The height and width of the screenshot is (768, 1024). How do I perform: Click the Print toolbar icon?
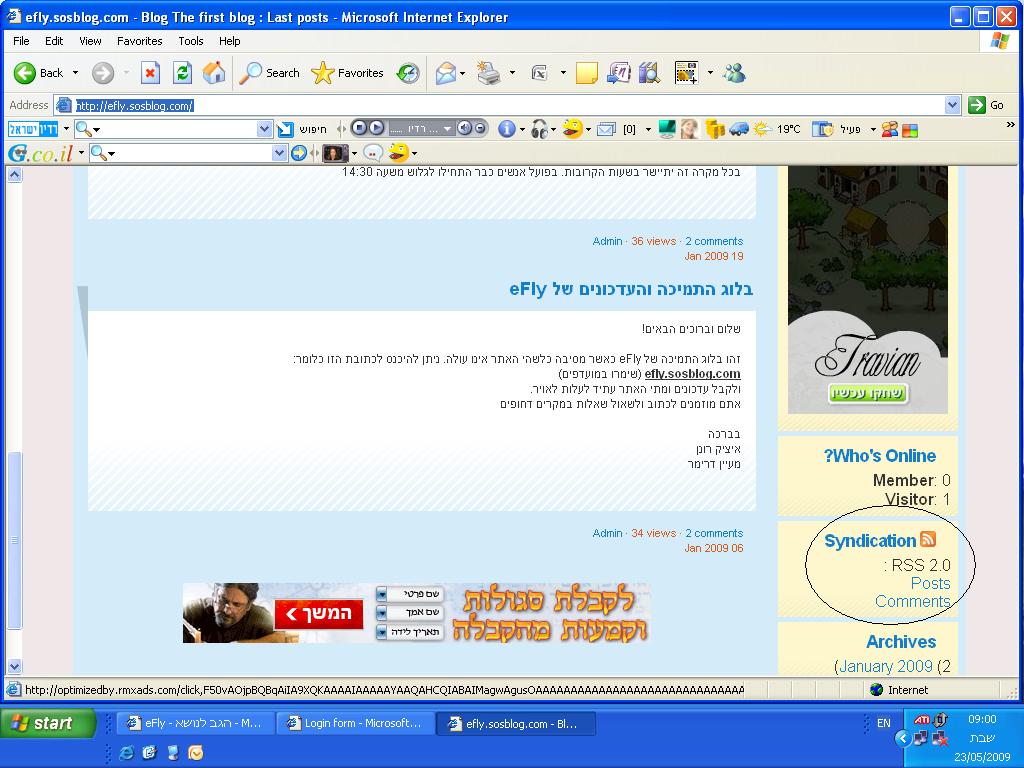pyautogui.click(x=488, y=72)
